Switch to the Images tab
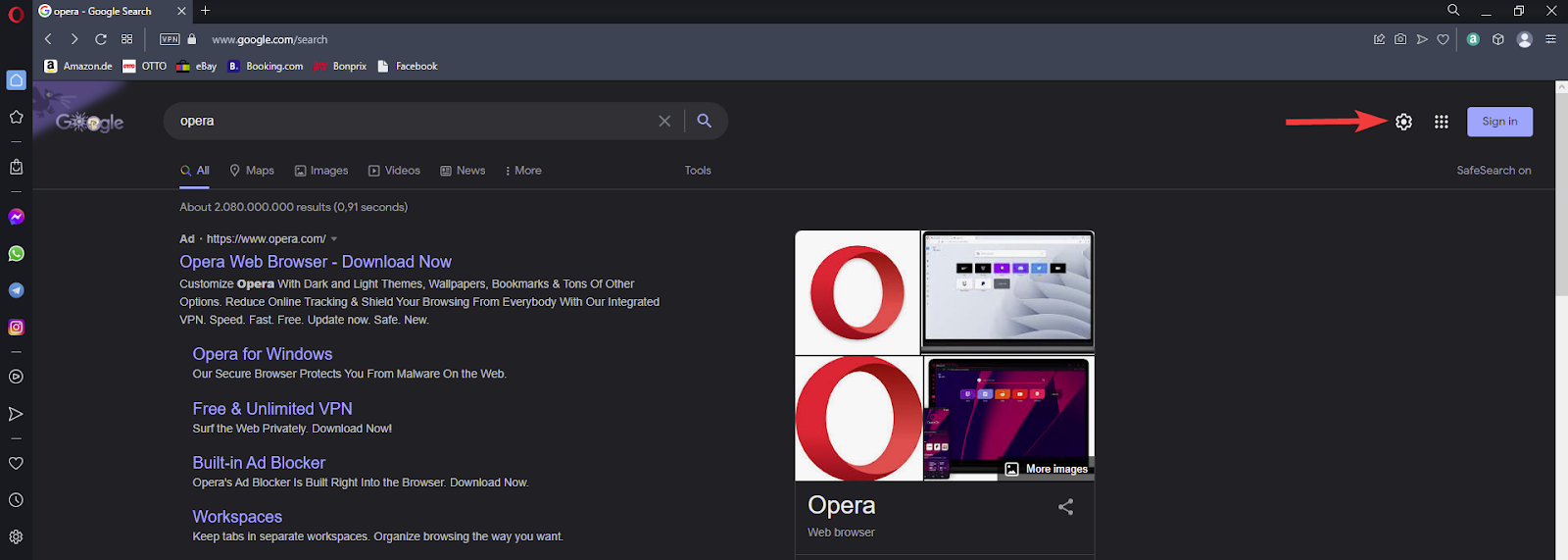Screen dimensions: 1568x560 click(321, 171)
